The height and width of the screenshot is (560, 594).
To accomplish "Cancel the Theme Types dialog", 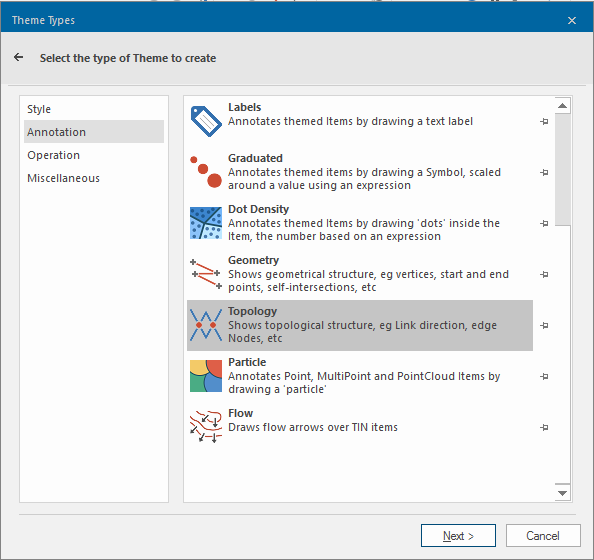I will (543, 536).
